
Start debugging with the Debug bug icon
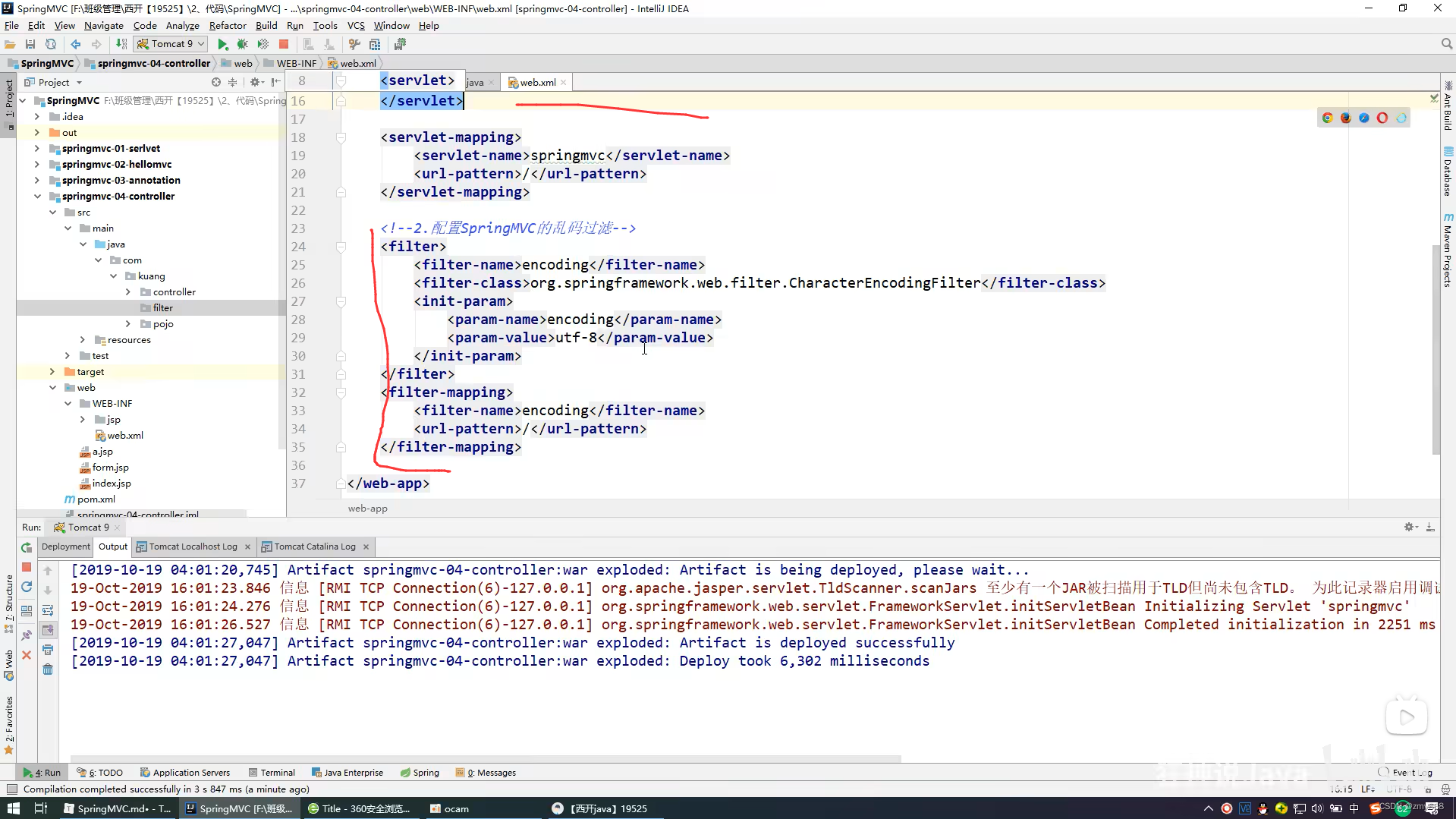point(243,44)
